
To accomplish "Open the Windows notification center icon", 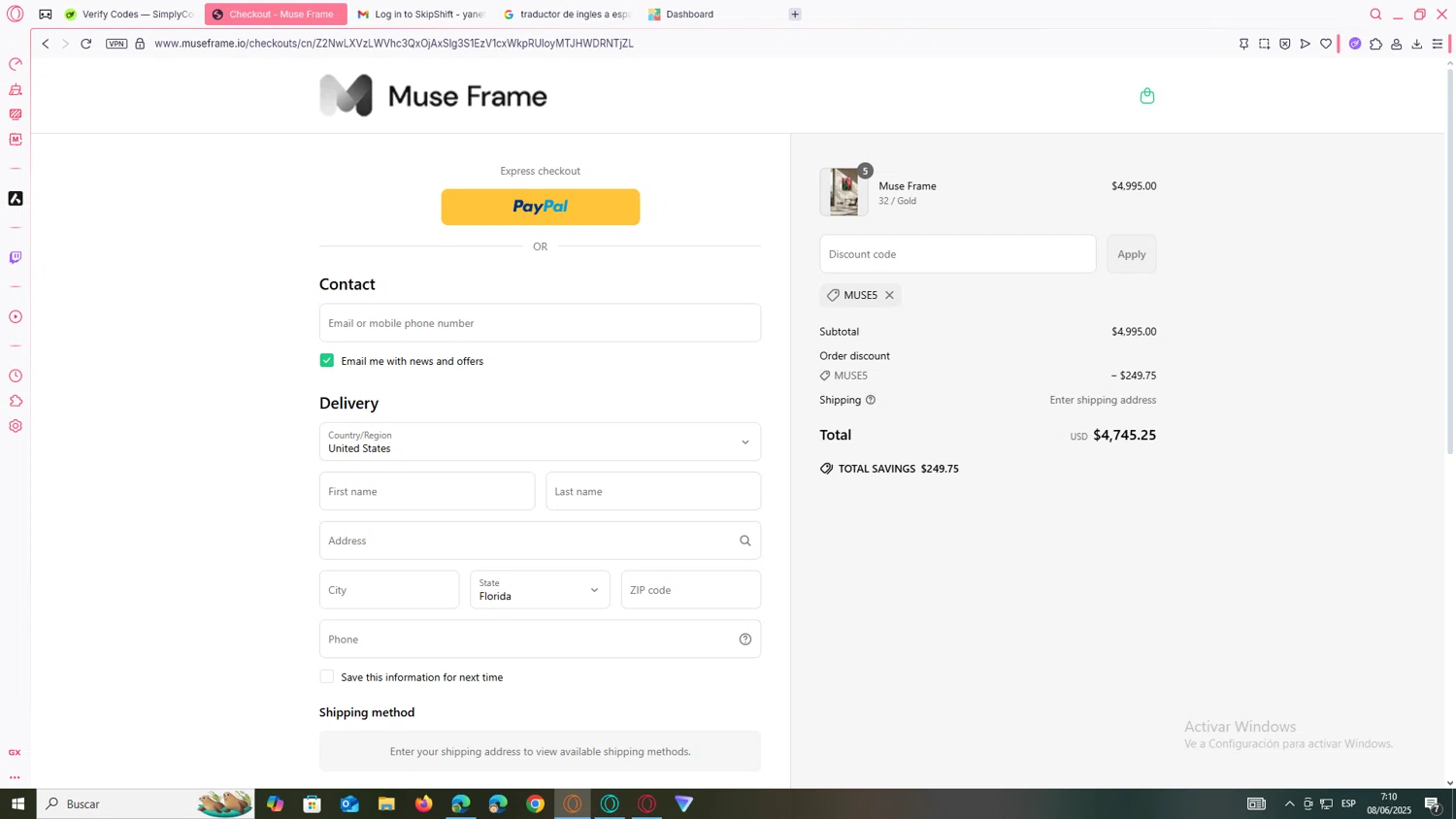I will pos(1432,803).
